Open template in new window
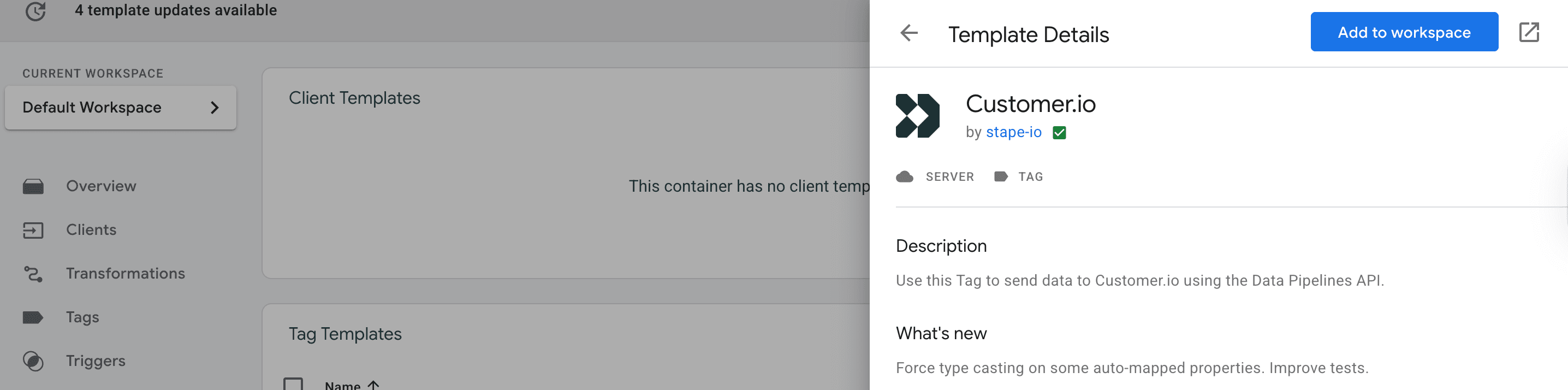Image resolution: width=1568 pixels, height=390 pixels. click(1531, 32)
